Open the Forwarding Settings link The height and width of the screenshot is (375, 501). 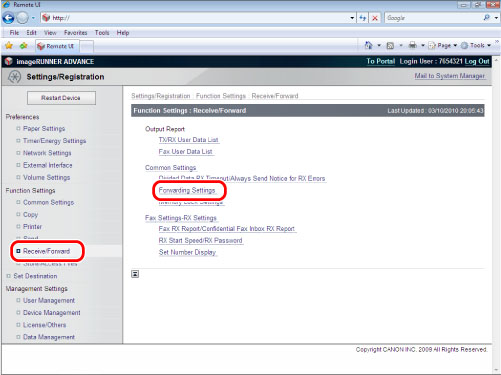click(x=187, y=190)
